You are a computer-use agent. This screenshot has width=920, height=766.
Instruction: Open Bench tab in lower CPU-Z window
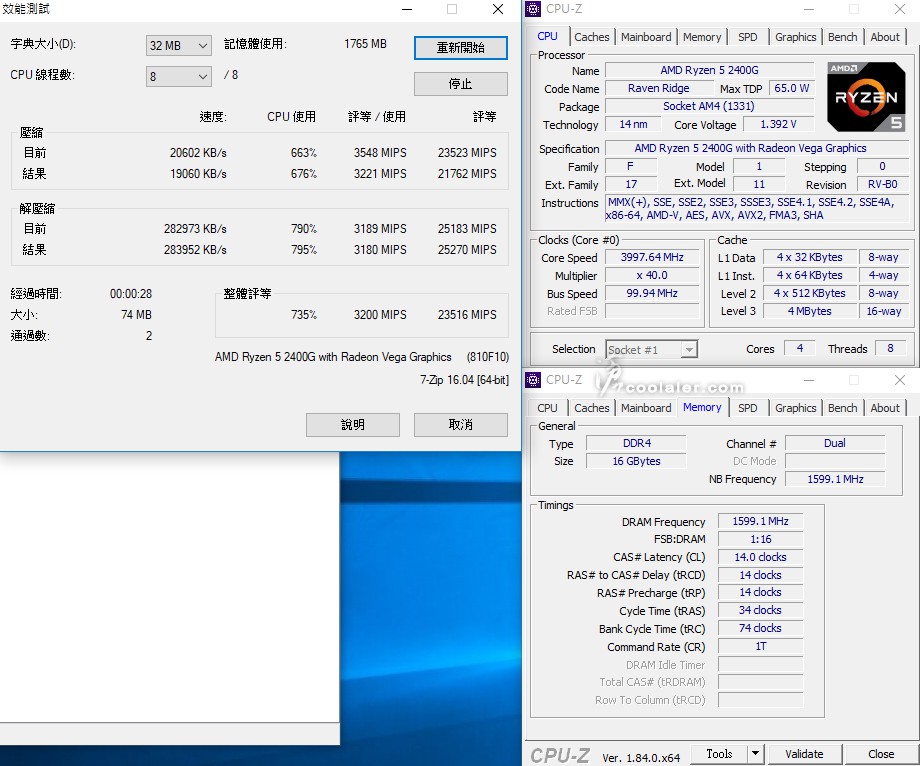(843, 408)
